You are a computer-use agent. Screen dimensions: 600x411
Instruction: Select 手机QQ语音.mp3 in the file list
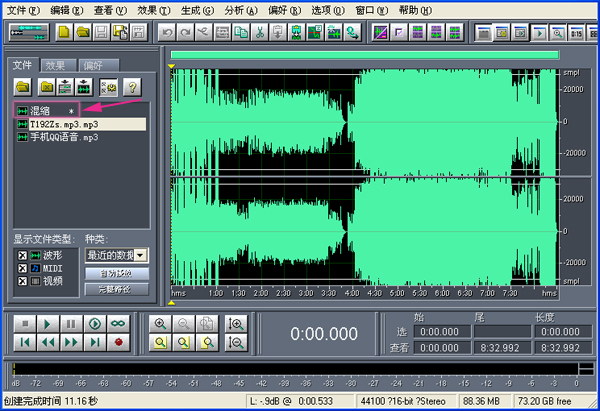pyautogui.click(x=58, y=137)
